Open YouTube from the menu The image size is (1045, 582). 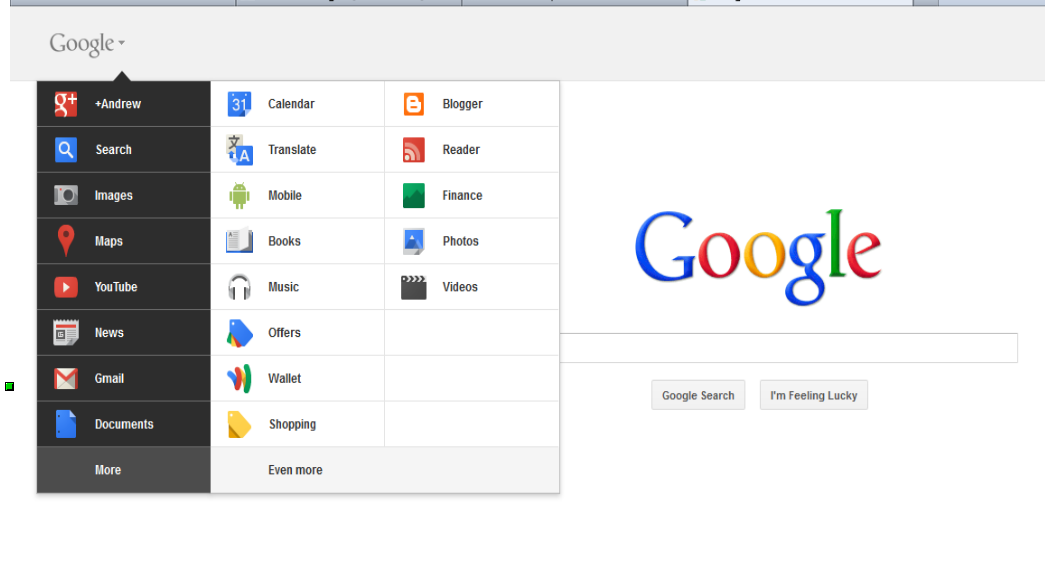(123, 287)
